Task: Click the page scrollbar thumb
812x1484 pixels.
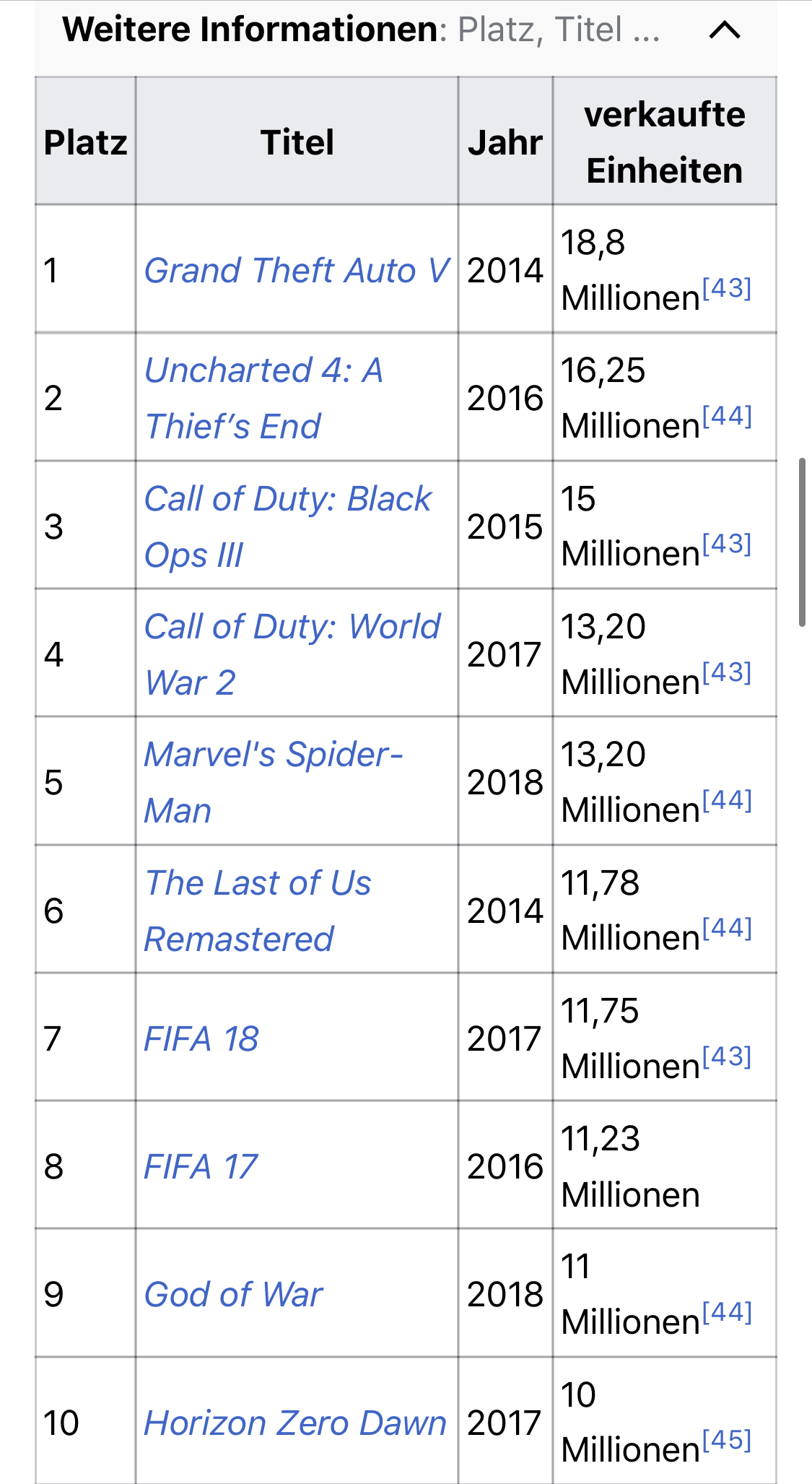Action: [802, 542]
